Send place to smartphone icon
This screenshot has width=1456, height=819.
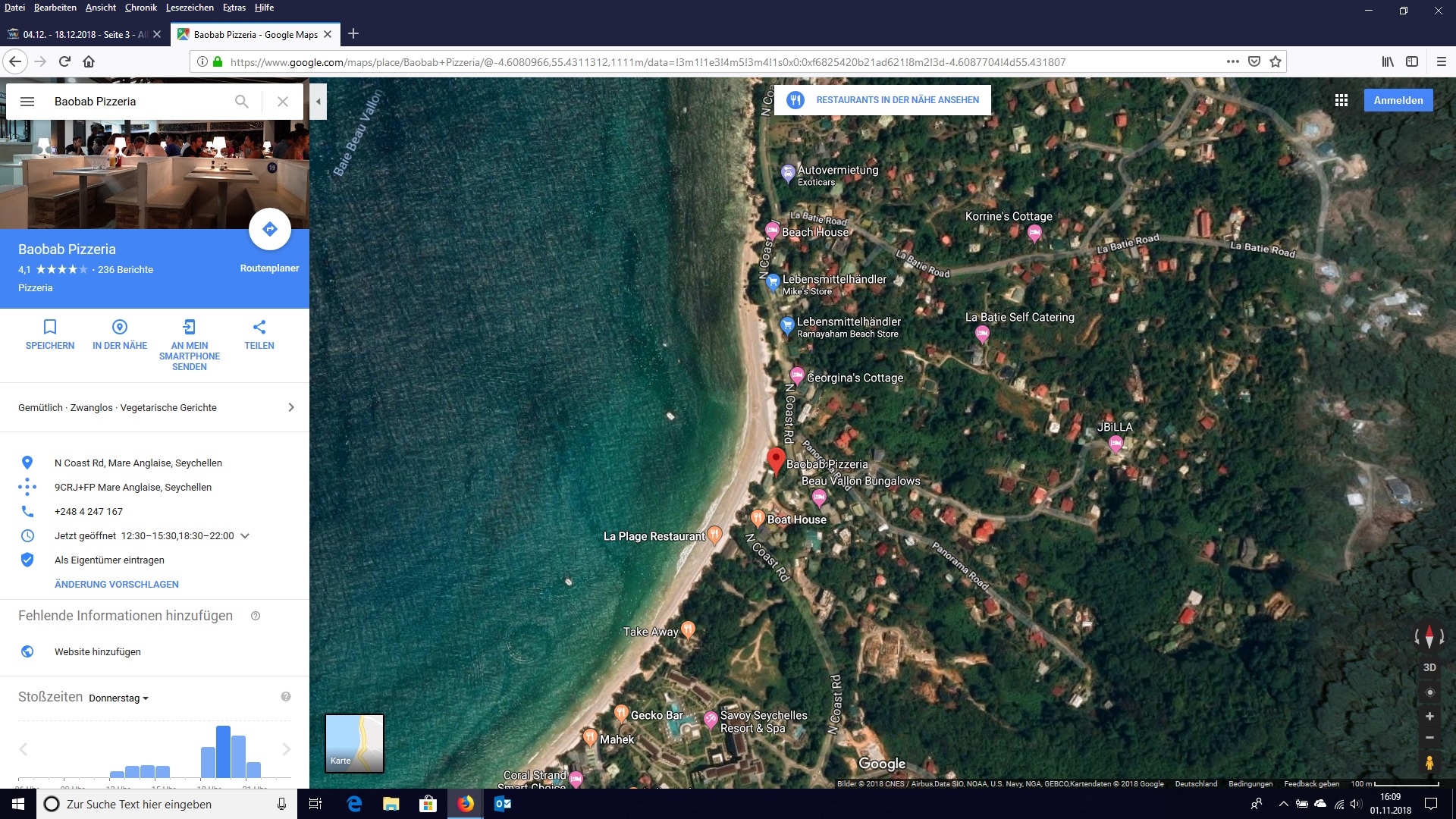pyautogui.click(x=189, y=327)
